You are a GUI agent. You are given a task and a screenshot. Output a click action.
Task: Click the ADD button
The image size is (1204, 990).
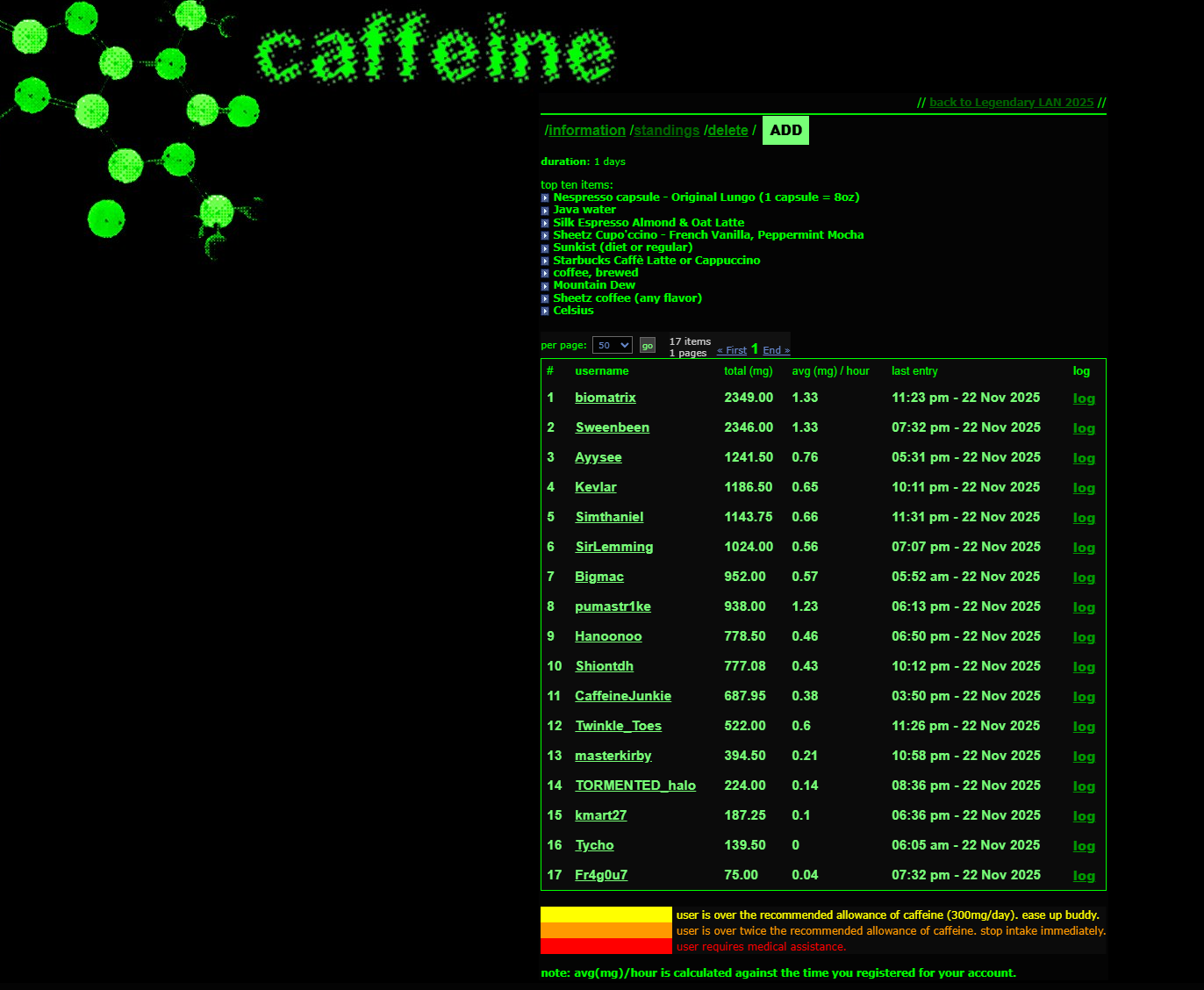pyautogui.click(x=785, y=130)
